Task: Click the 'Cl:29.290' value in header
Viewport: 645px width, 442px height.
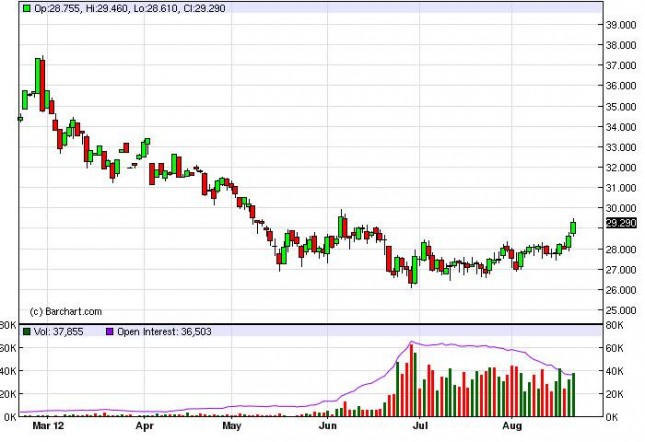Action: click(x=204, y=8)
